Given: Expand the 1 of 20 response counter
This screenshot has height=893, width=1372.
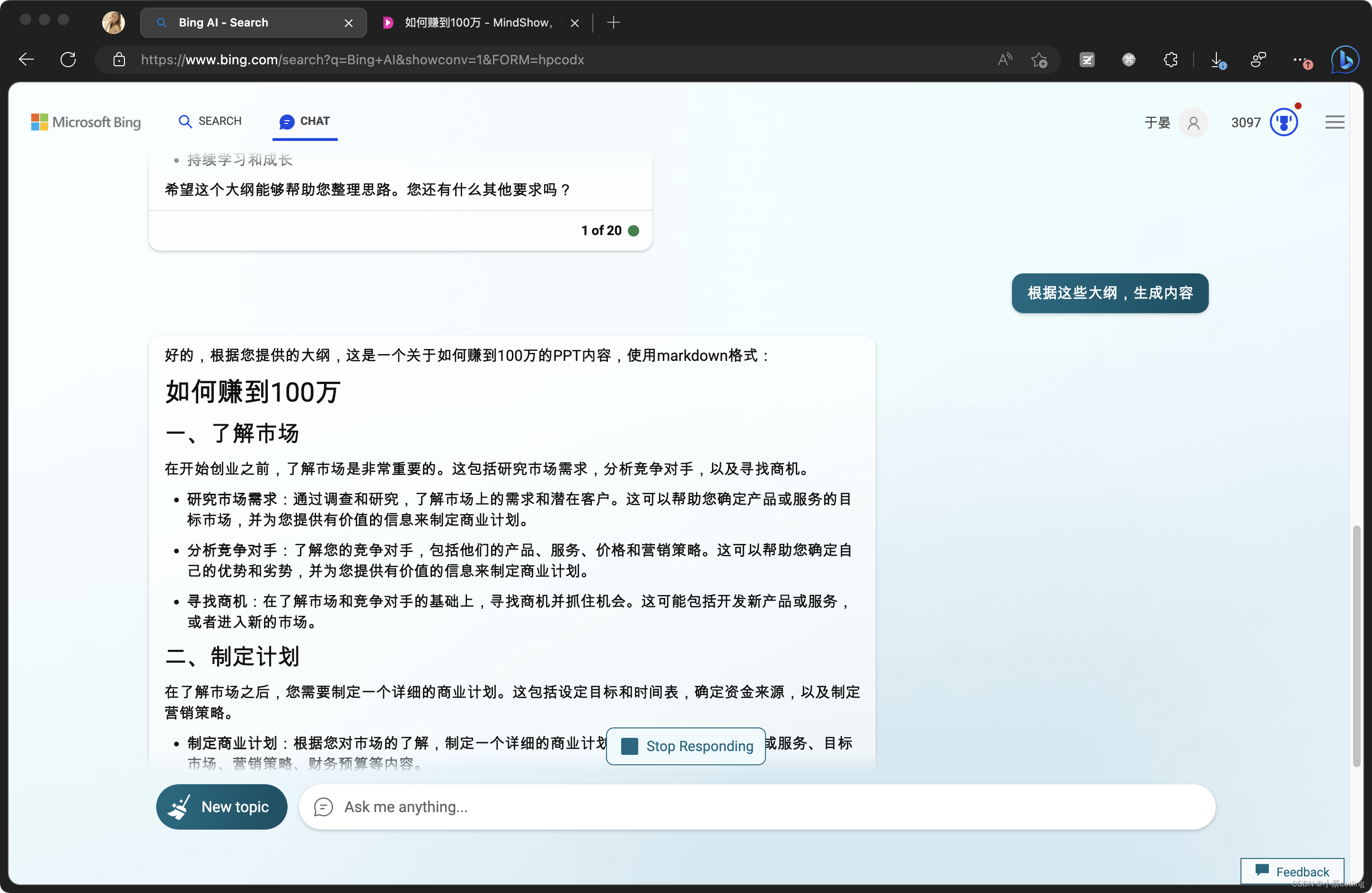Looking at the screenshot, I should (x=601, y=230).
